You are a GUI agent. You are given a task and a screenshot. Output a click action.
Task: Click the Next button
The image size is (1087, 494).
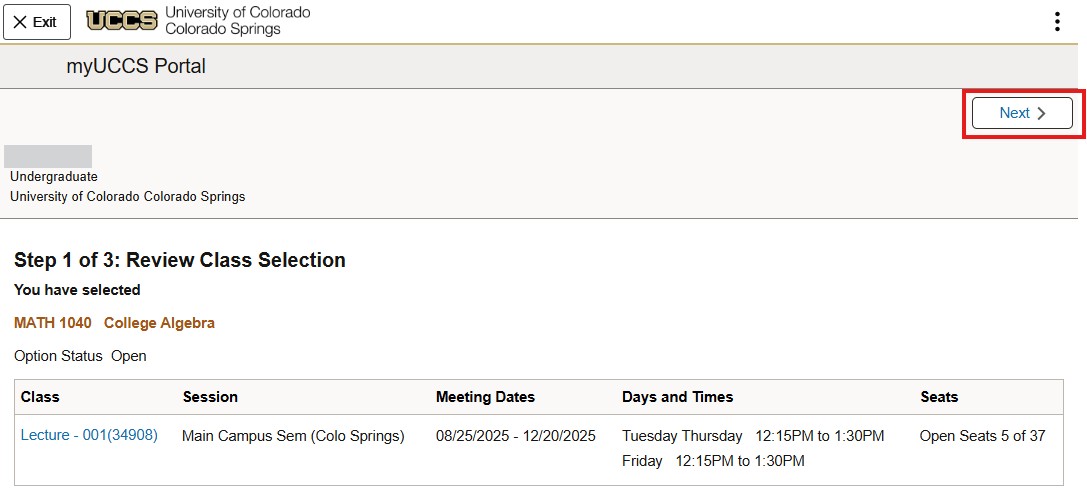click(x=1022, y=113)
